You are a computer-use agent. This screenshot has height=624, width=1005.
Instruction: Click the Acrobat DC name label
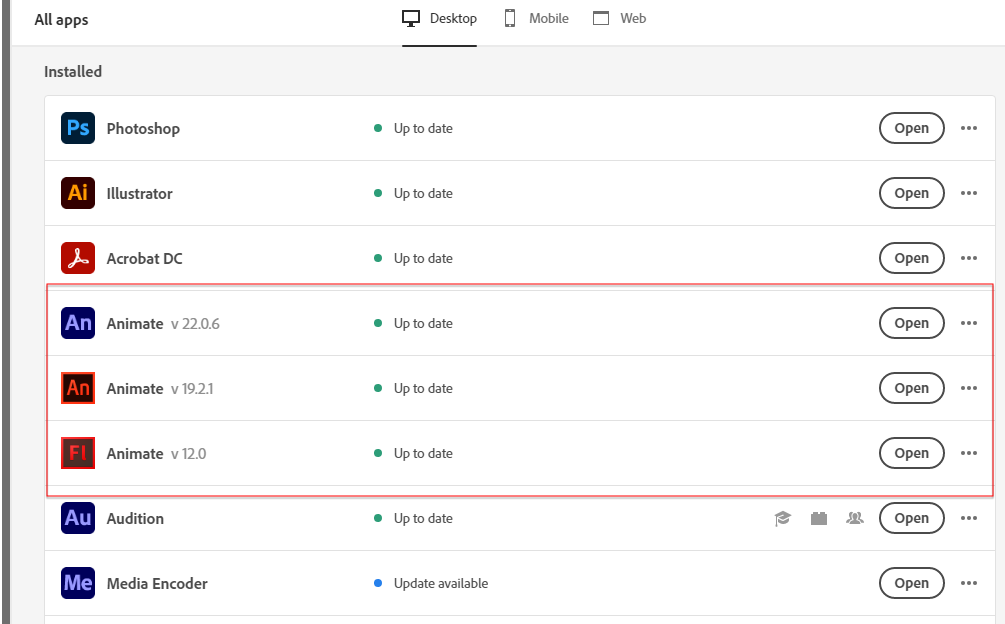tap(144, 259)
